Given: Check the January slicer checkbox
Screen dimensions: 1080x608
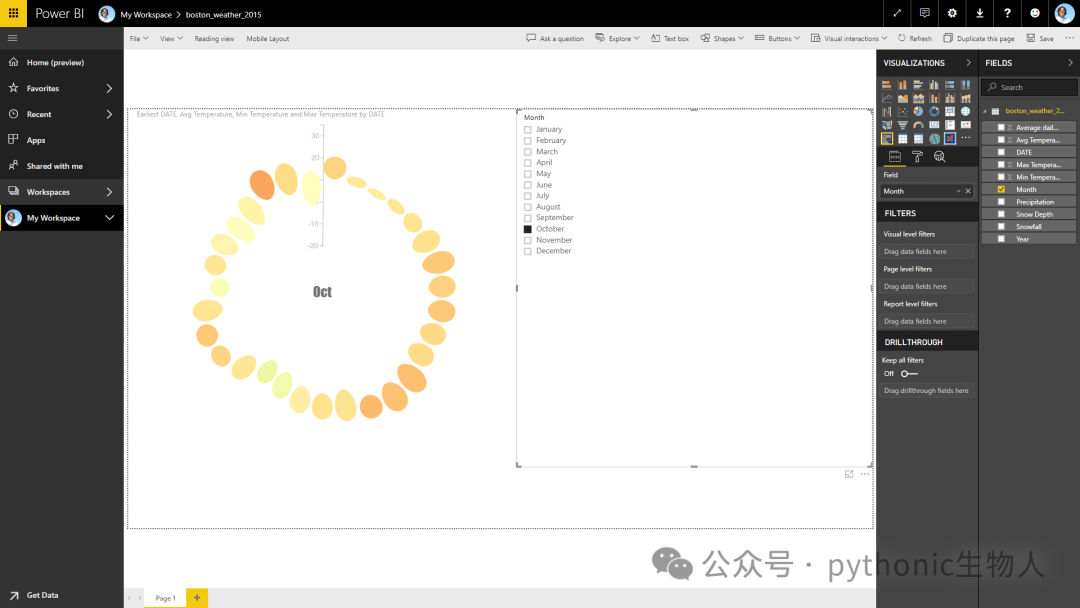Looking at the screenshot, I should [528, 129].
